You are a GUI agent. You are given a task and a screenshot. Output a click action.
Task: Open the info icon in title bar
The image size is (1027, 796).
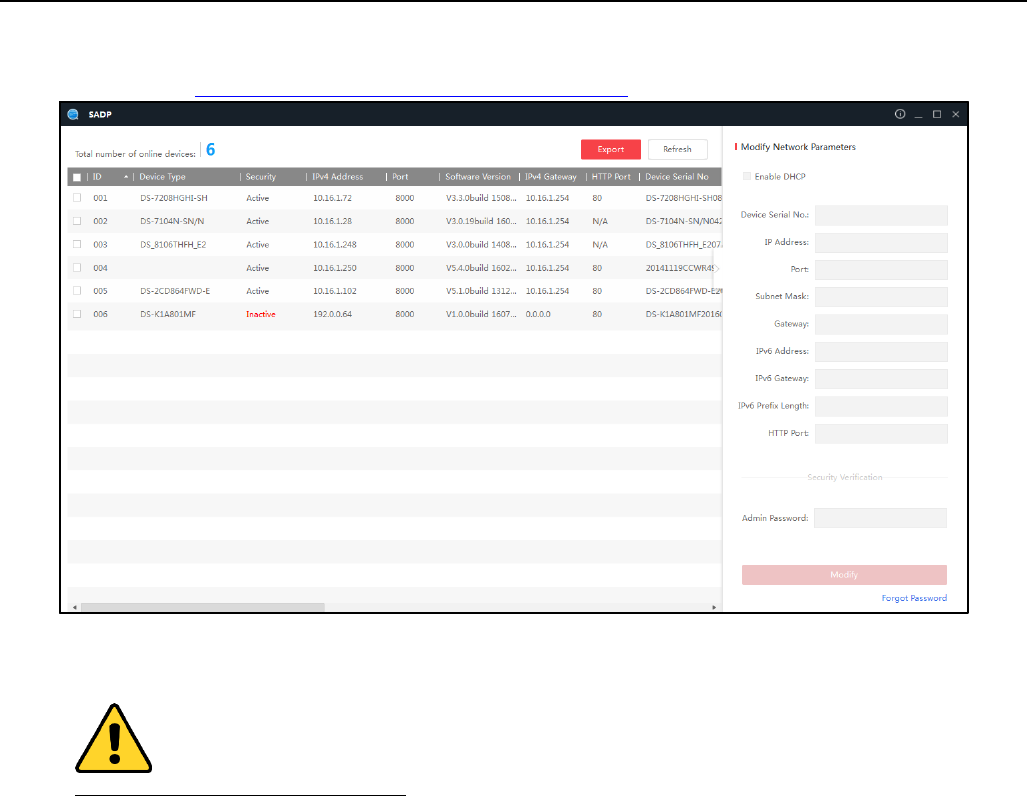pyautogui.click(x=900, y=114)
